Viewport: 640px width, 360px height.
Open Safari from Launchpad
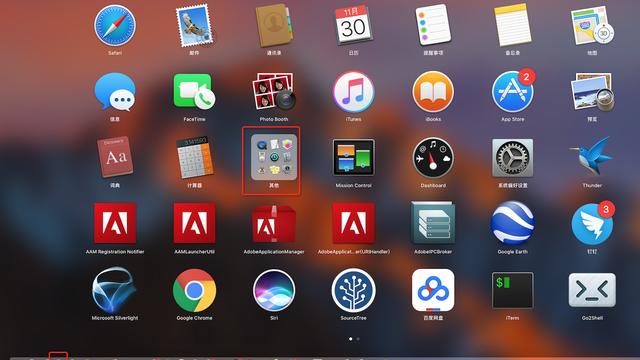point(115,26)
